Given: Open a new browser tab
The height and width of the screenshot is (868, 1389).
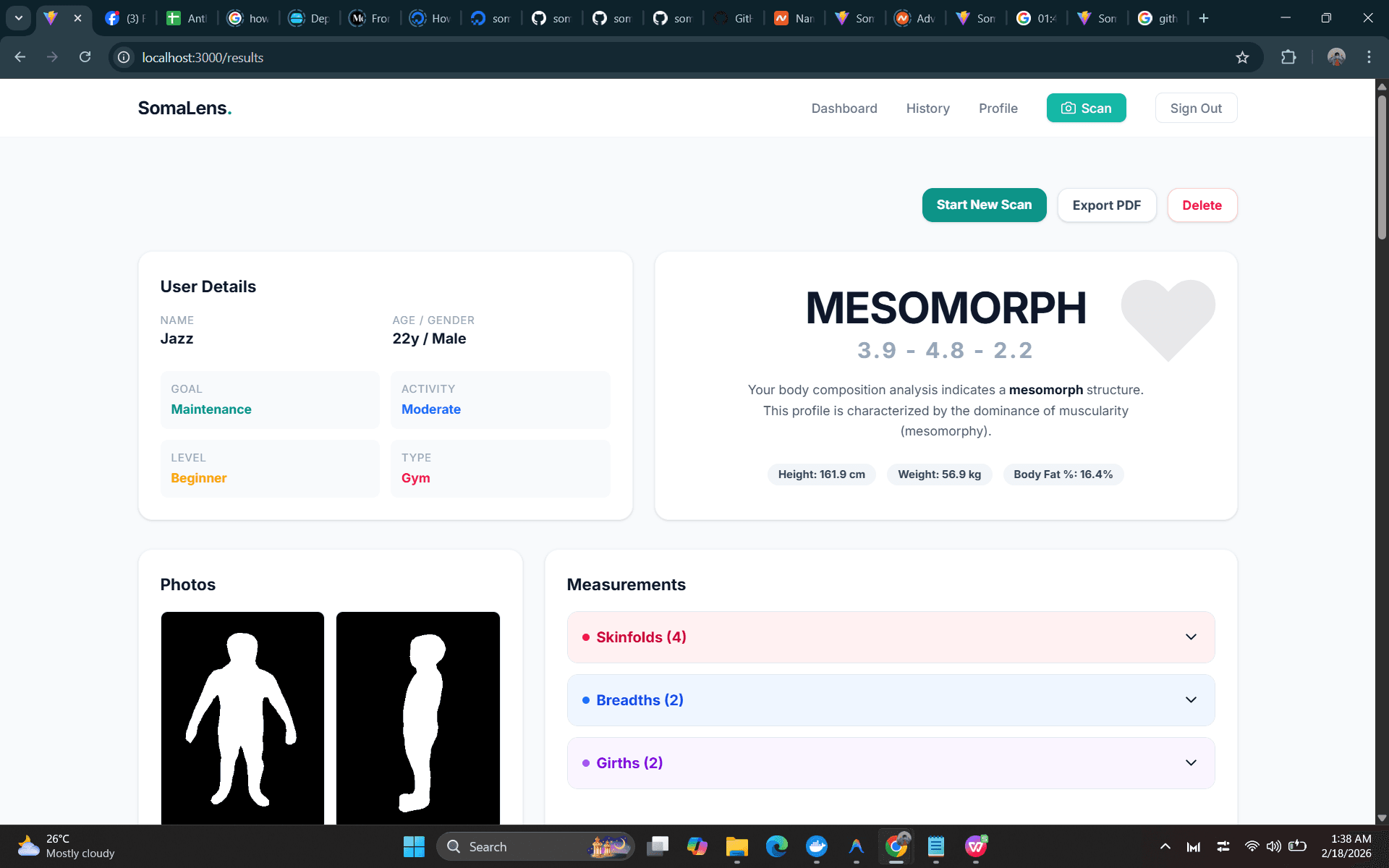Looking at the screenshot, I should coord(1204,18).
